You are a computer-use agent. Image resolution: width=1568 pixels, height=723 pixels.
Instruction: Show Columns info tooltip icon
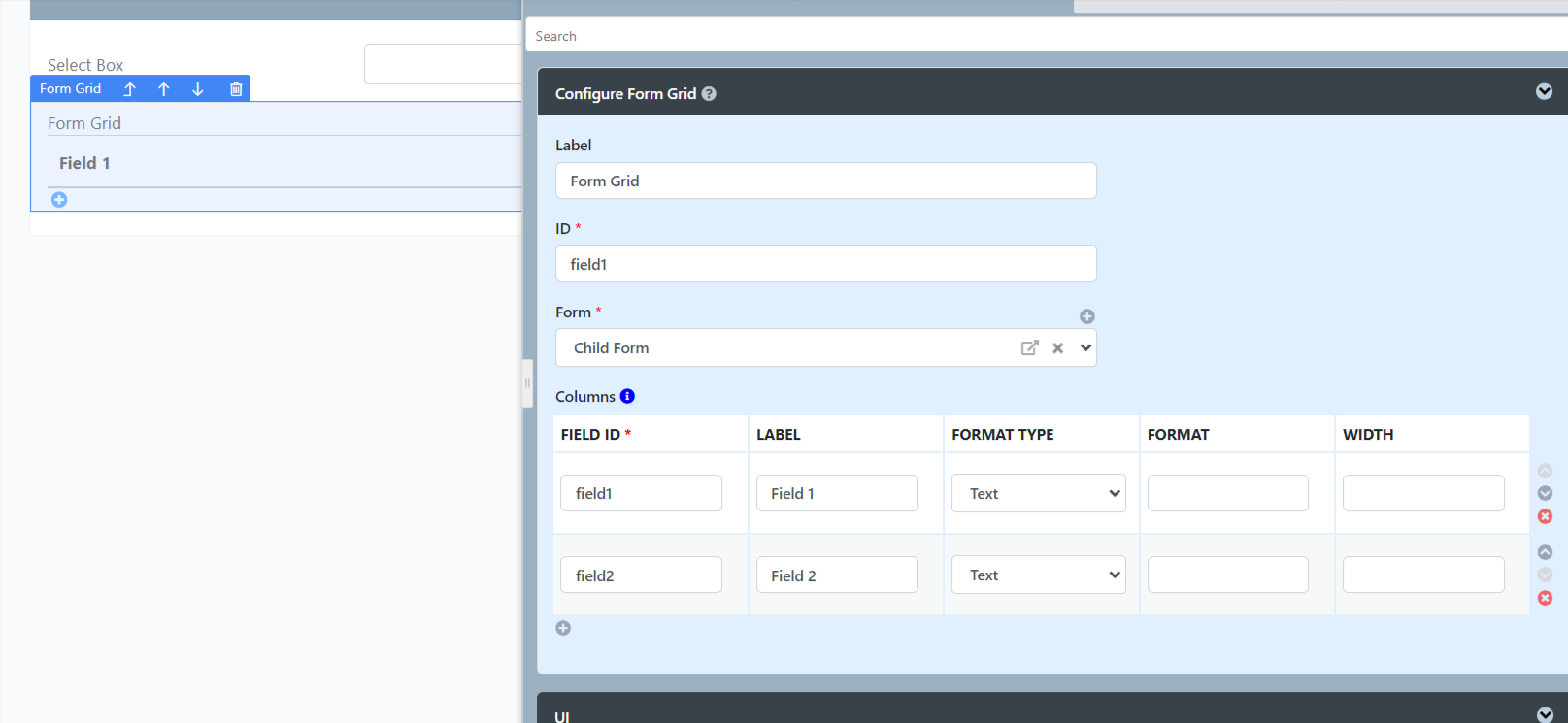[627, 396]
